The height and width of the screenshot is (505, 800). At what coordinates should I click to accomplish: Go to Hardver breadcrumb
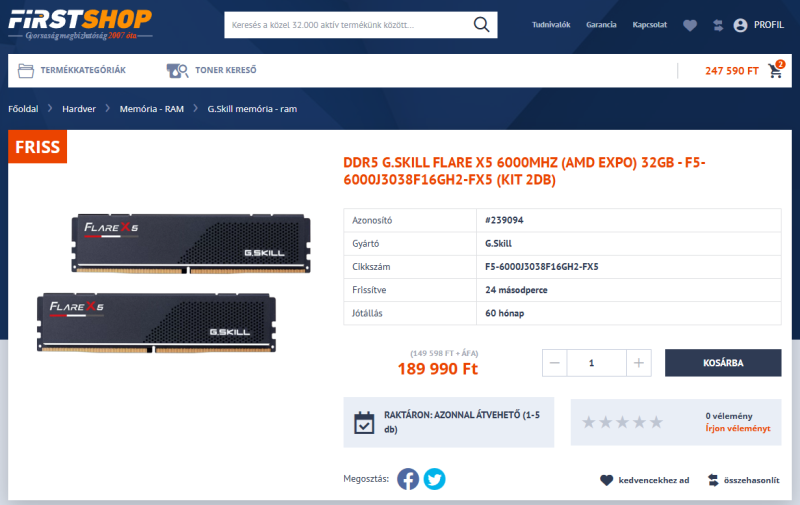(79, 109)
